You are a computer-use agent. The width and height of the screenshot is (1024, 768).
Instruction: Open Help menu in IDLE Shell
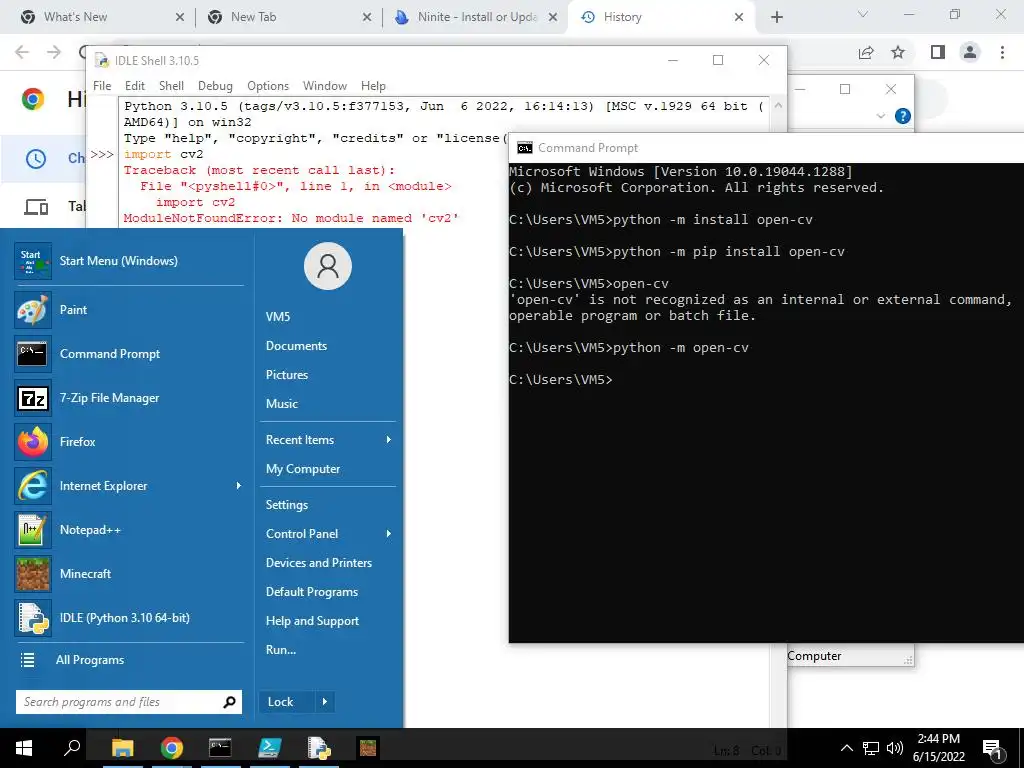(x=373, y=86)
